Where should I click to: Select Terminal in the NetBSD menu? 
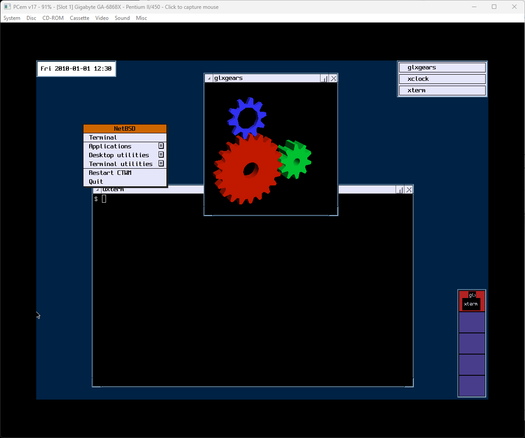125,137
